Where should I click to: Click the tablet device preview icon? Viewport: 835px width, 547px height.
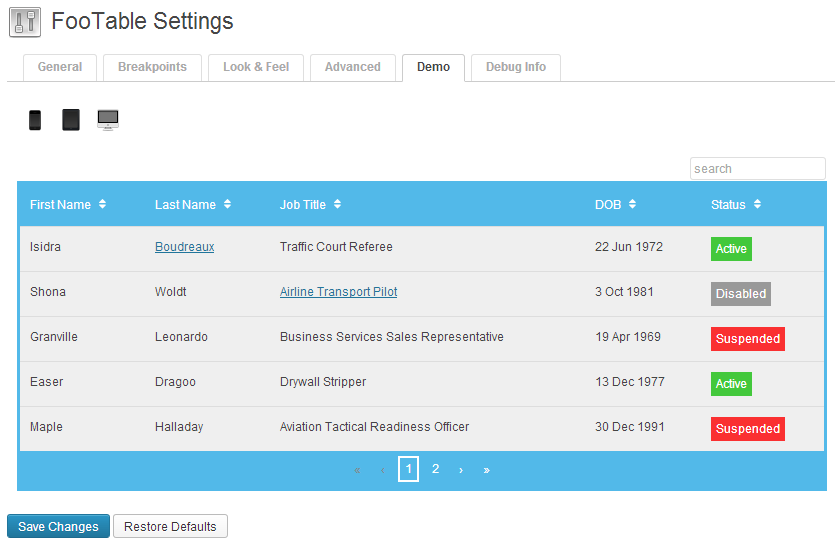[x=70, y=120]
